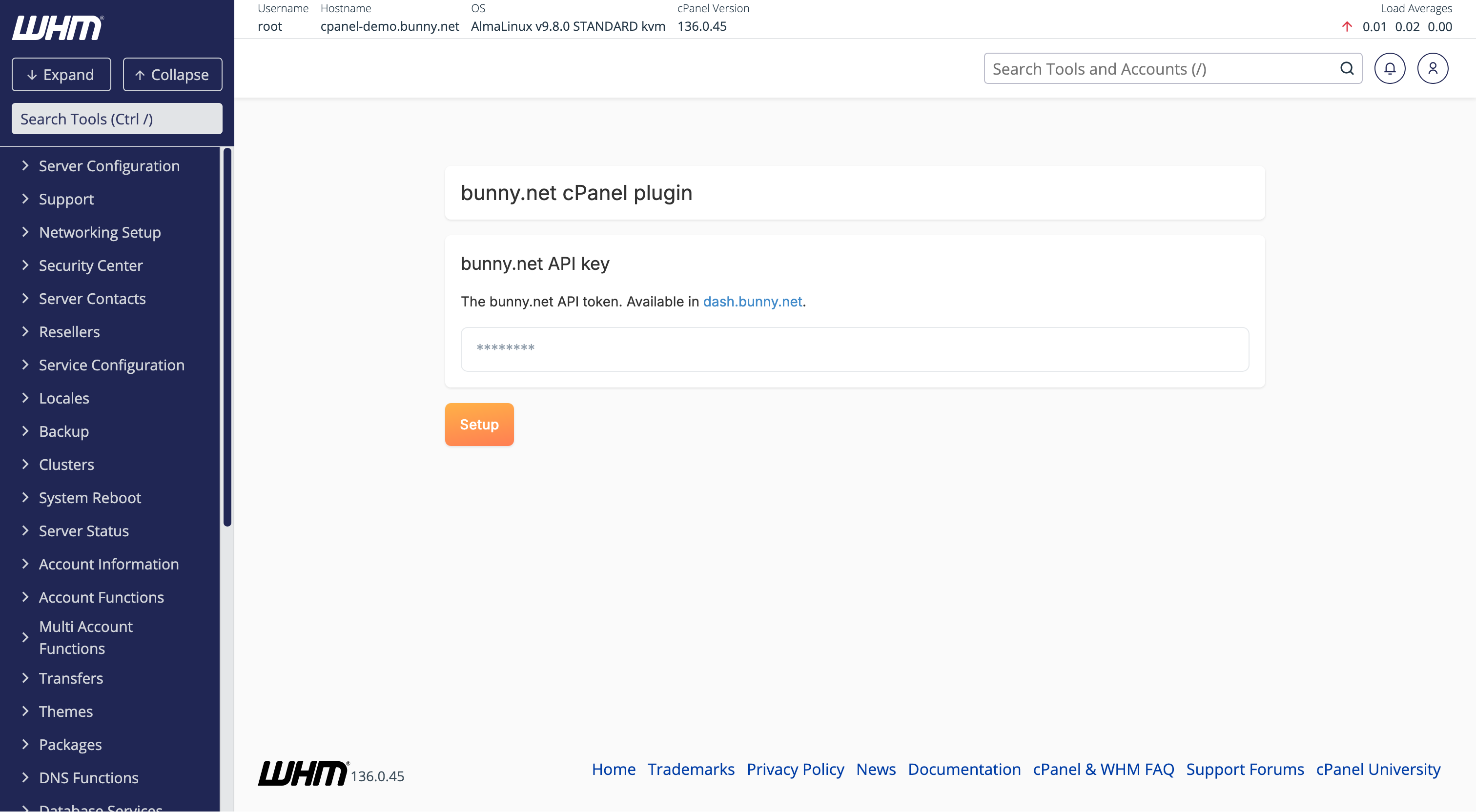
Task: Open Themes menu item
Action: (66, 711)
